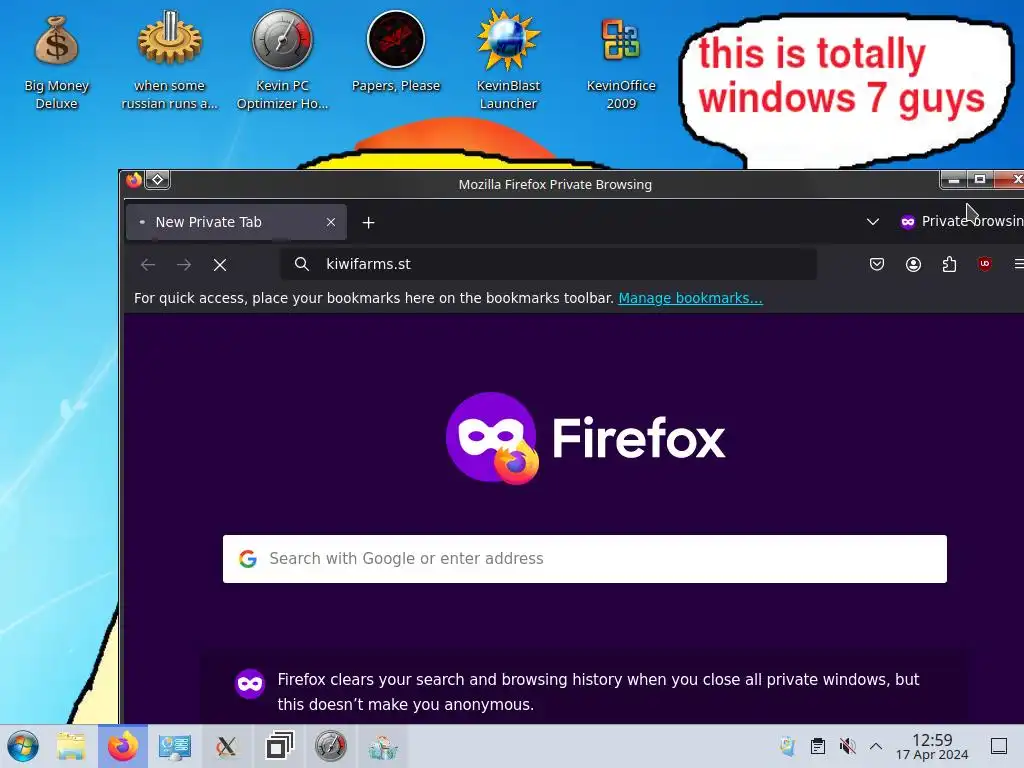This screenshot has width=1024, height=768.
Task: Open the software store taskbar icon
Action: [383, 747]
